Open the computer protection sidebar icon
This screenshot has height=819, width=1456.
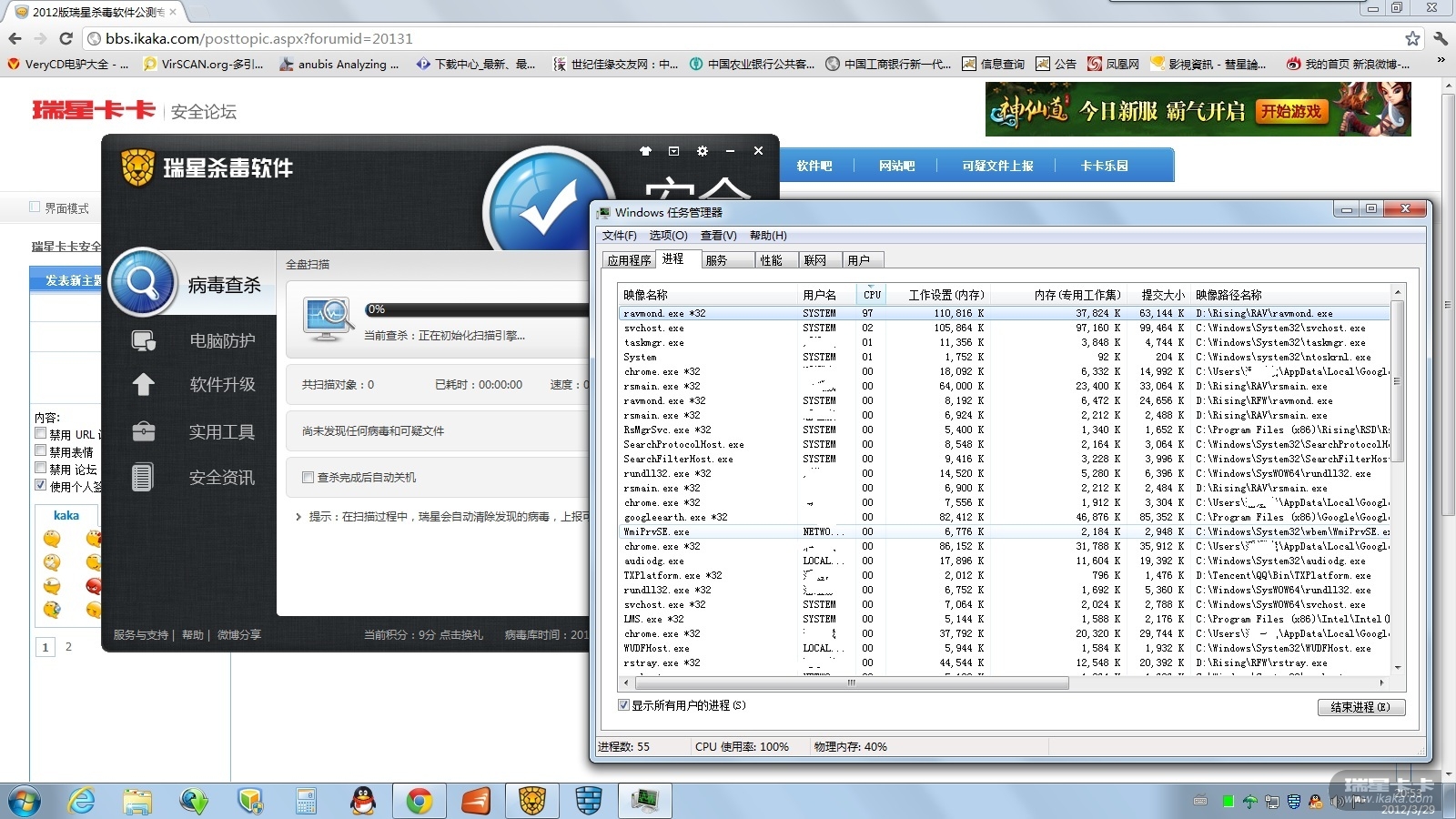click(x=143, y=341)
